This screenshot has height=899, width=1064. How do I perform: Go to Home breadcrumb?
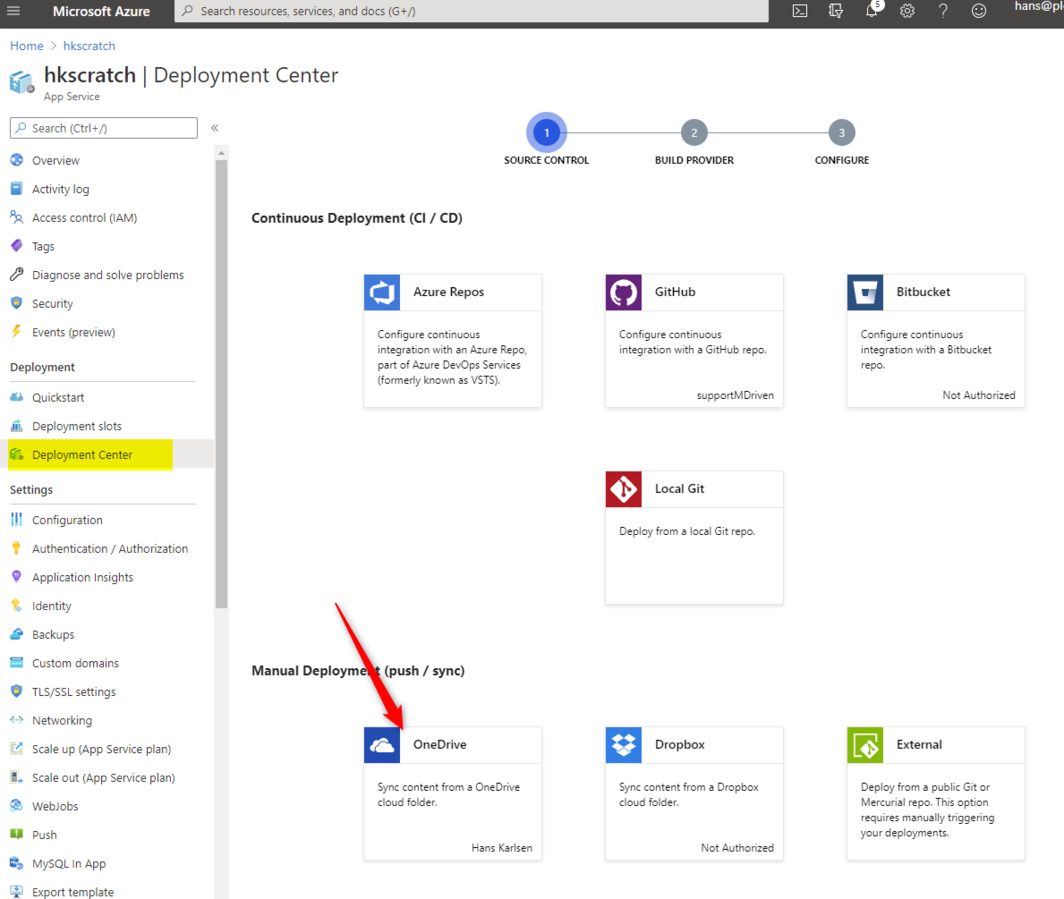pyautogui.click(x=26, y=45)
